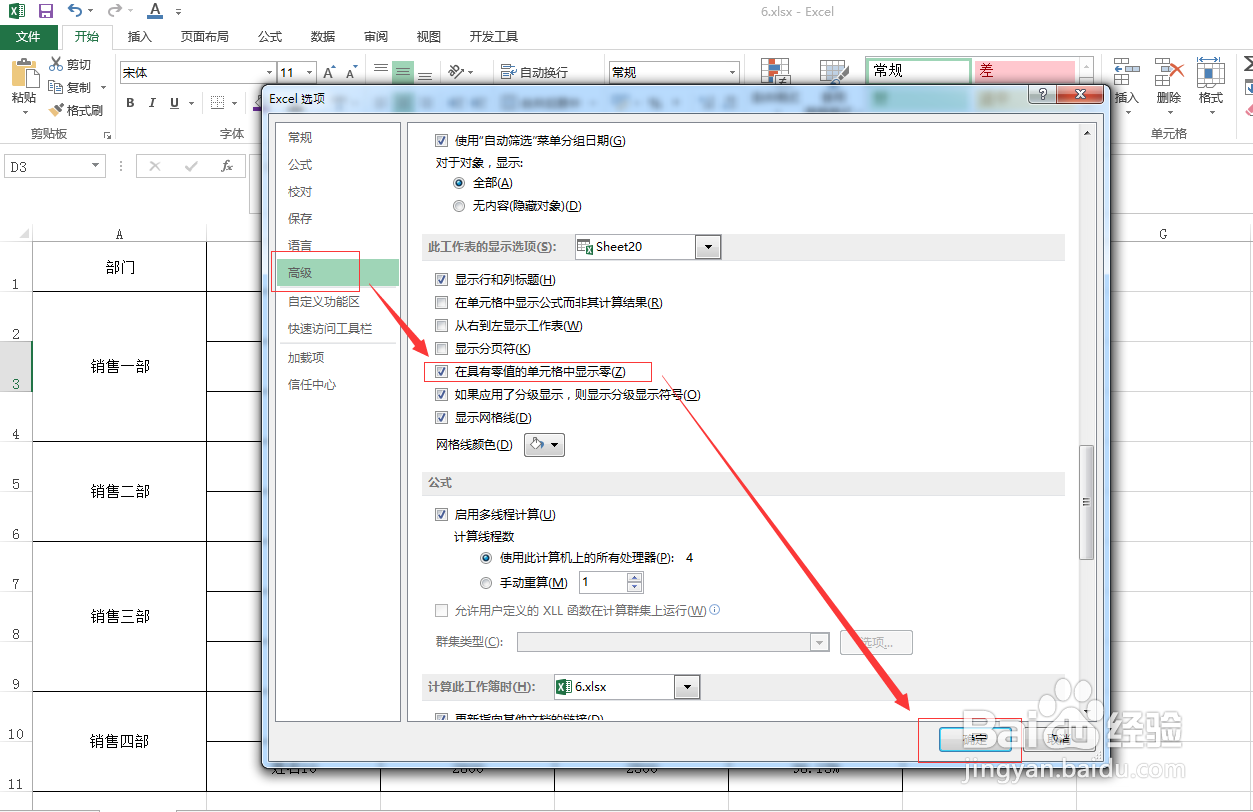Enable showing formulas instead of calculated results

[x=441, y=302]
